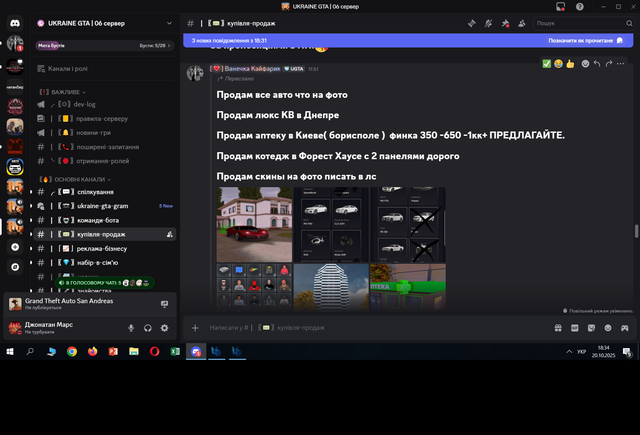This screenshot has height=435, width=640.
Task: Open Excel from taskbar
Action: pyautogui.click(x=175, y=351)
